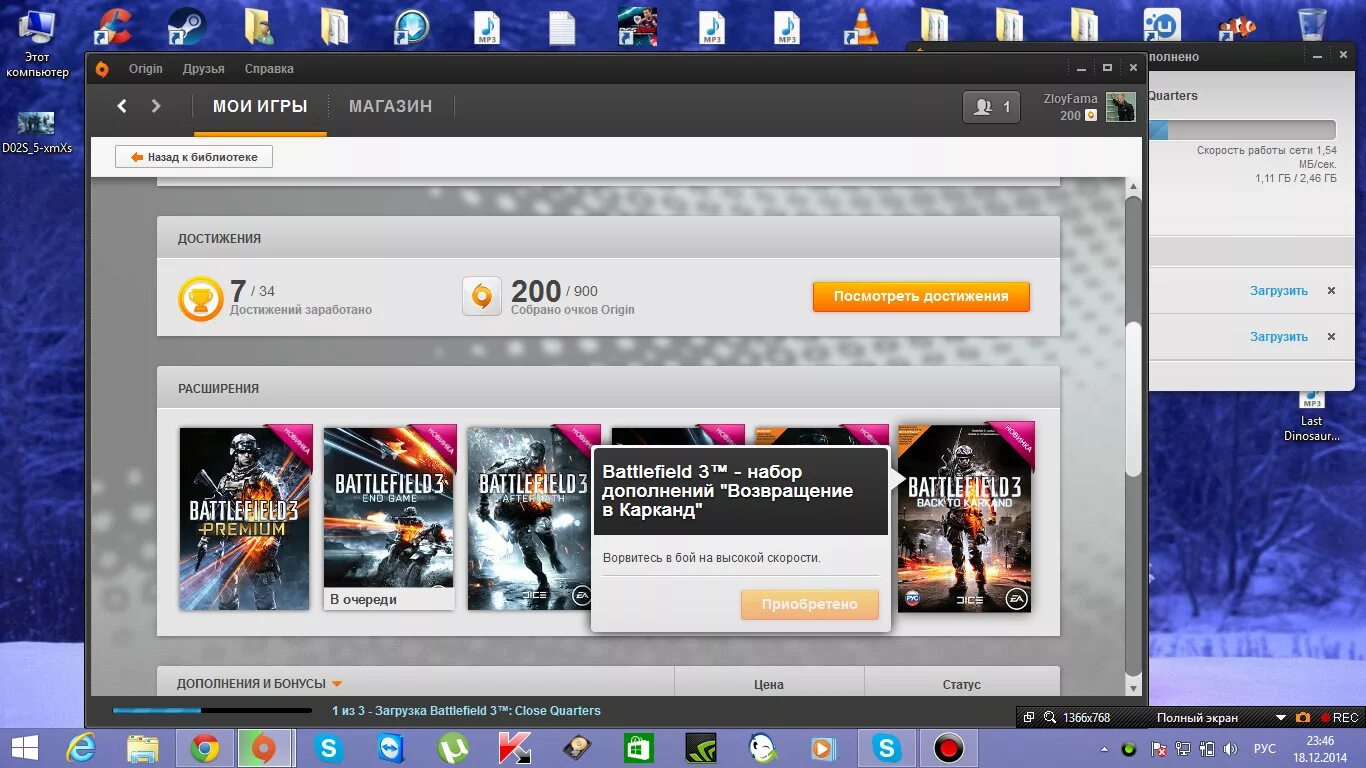Open NVIDIA app from taskbar
This screenshot has height=768, width=1366.
coord(701,748)
